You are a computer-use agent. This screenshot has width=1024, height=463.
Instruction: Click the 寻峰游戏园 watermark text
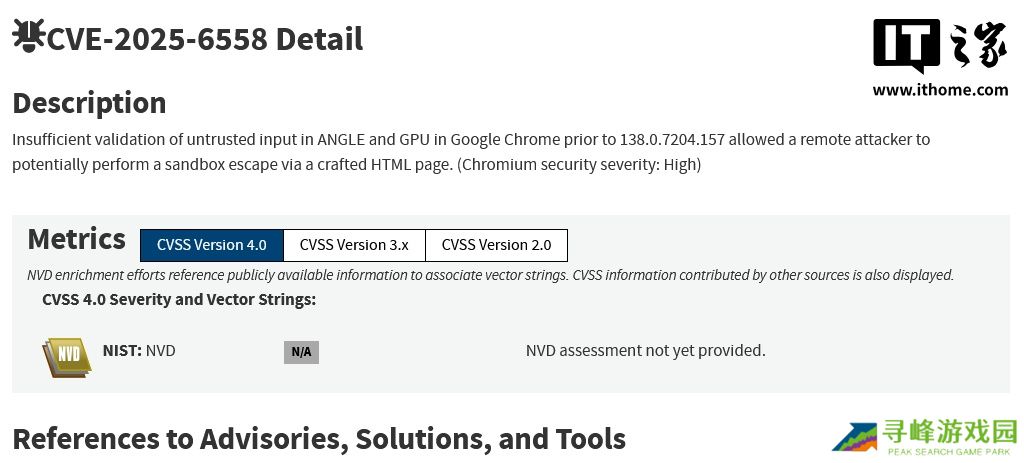(949, 432)
